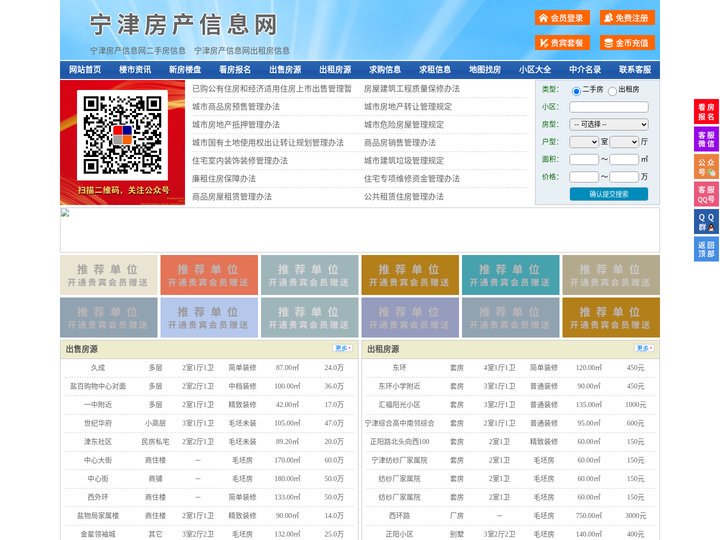This screenshot has width=720, height=540.
Task: Click the 客服微信 floating side icon
Action: (706, 139)
